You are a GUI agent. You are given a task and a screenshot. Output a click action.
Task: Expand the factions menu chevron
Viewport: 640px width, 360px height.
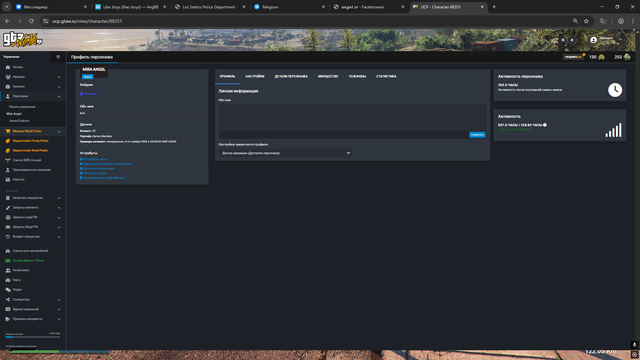pos(59,77)
